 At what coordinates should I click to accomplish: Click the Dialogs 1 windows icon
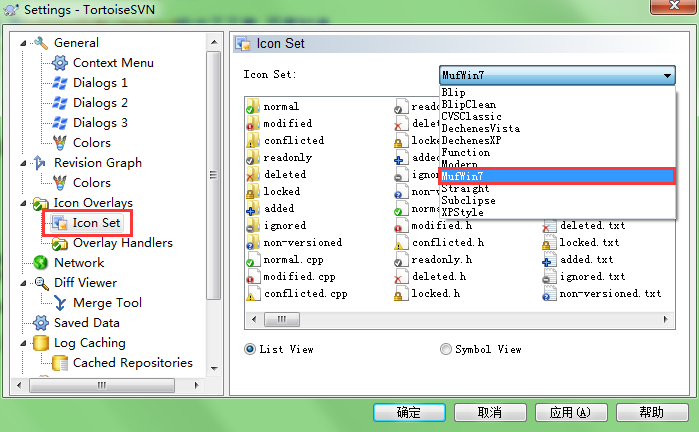[60, 83]
